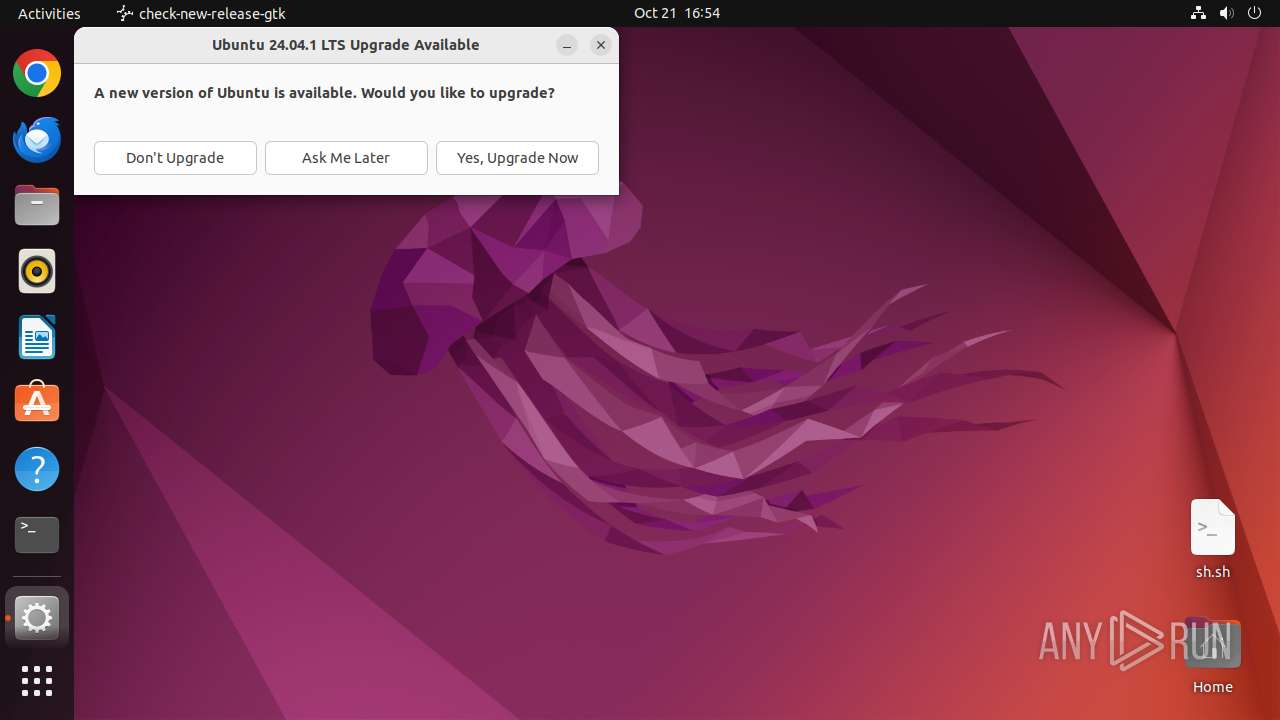
Task: Open Google Chrome from the dock
Action: tap(37, 73)
